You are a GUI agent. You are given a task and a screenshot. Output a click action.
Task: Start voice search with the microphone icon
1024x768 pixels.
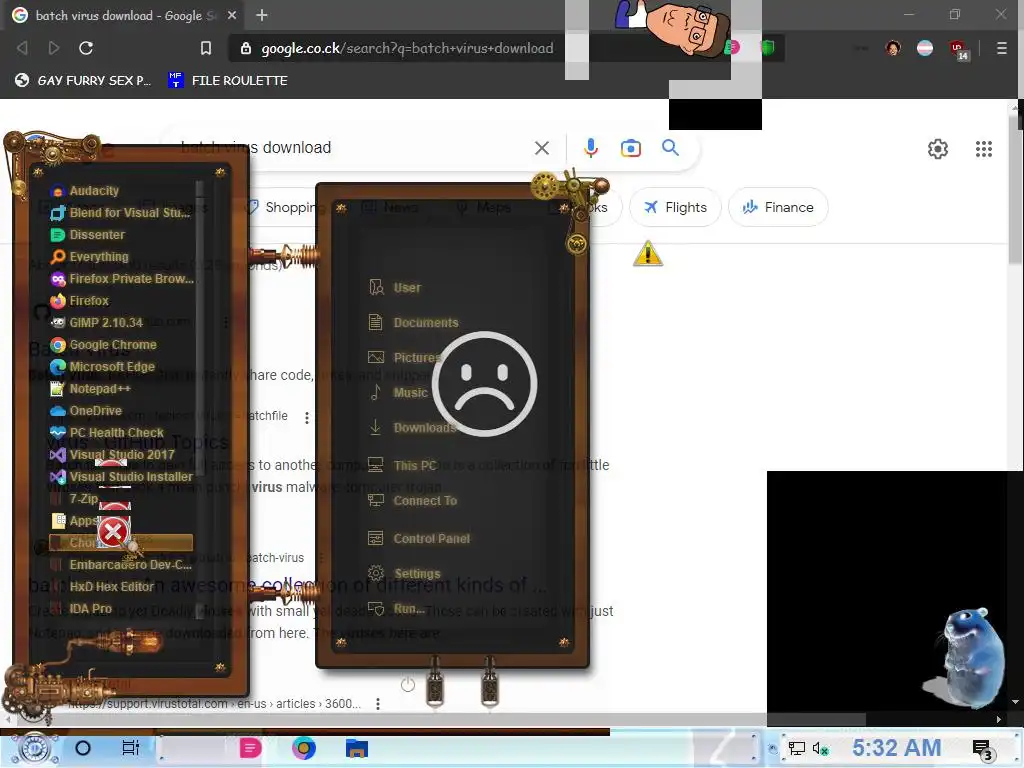591,148
